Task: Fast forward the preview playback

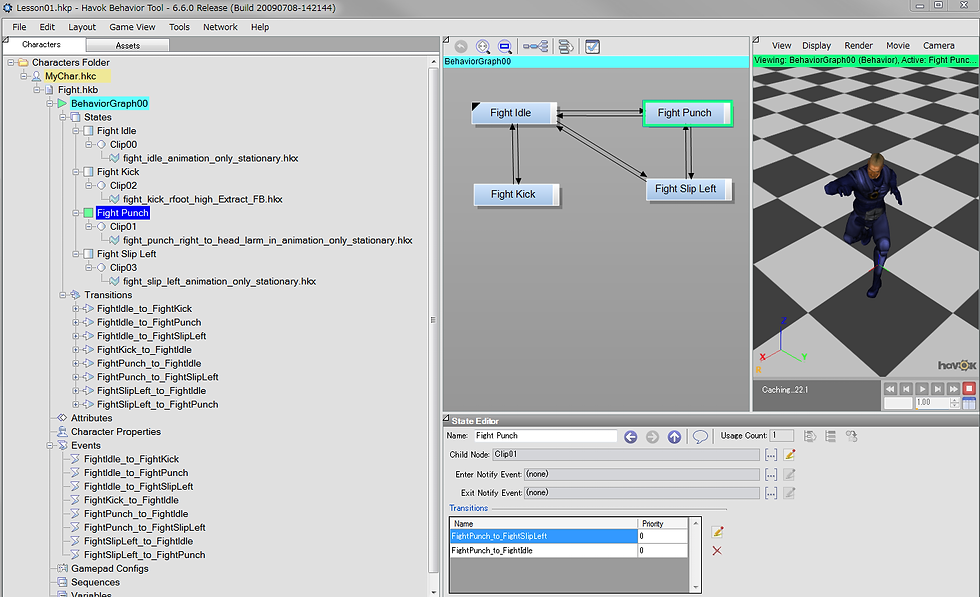Action: pos(953,389)
